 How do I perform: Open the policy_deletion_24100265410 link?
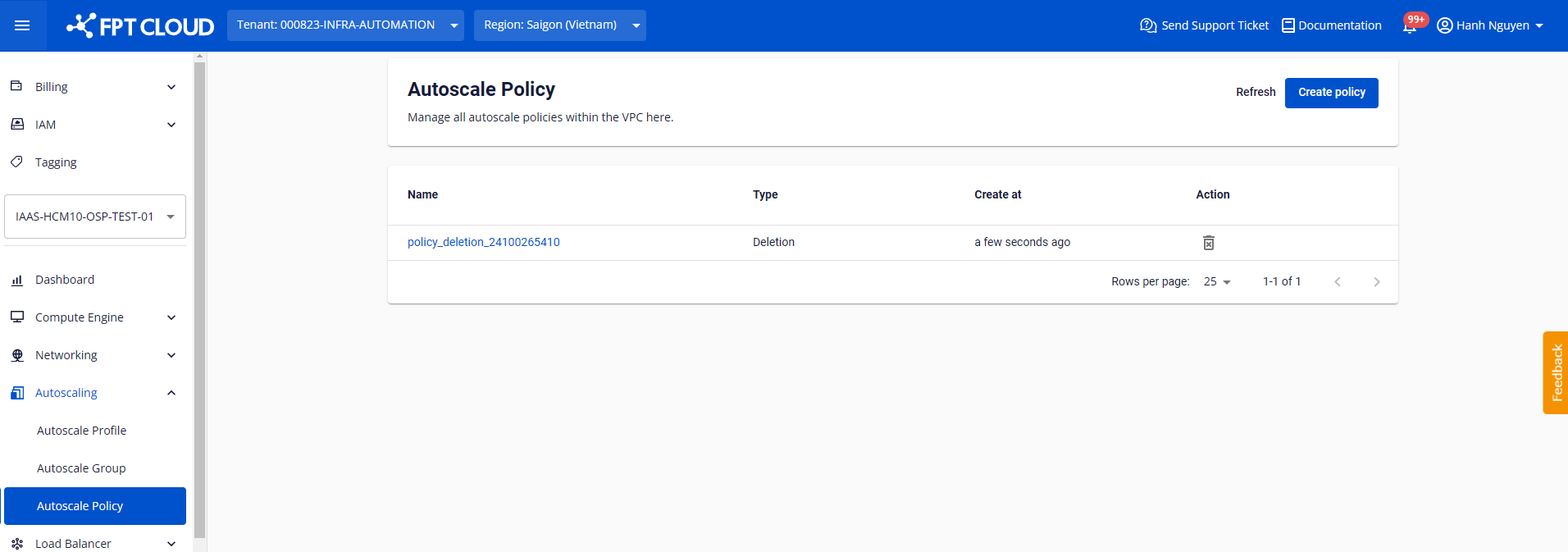point(483,242)
